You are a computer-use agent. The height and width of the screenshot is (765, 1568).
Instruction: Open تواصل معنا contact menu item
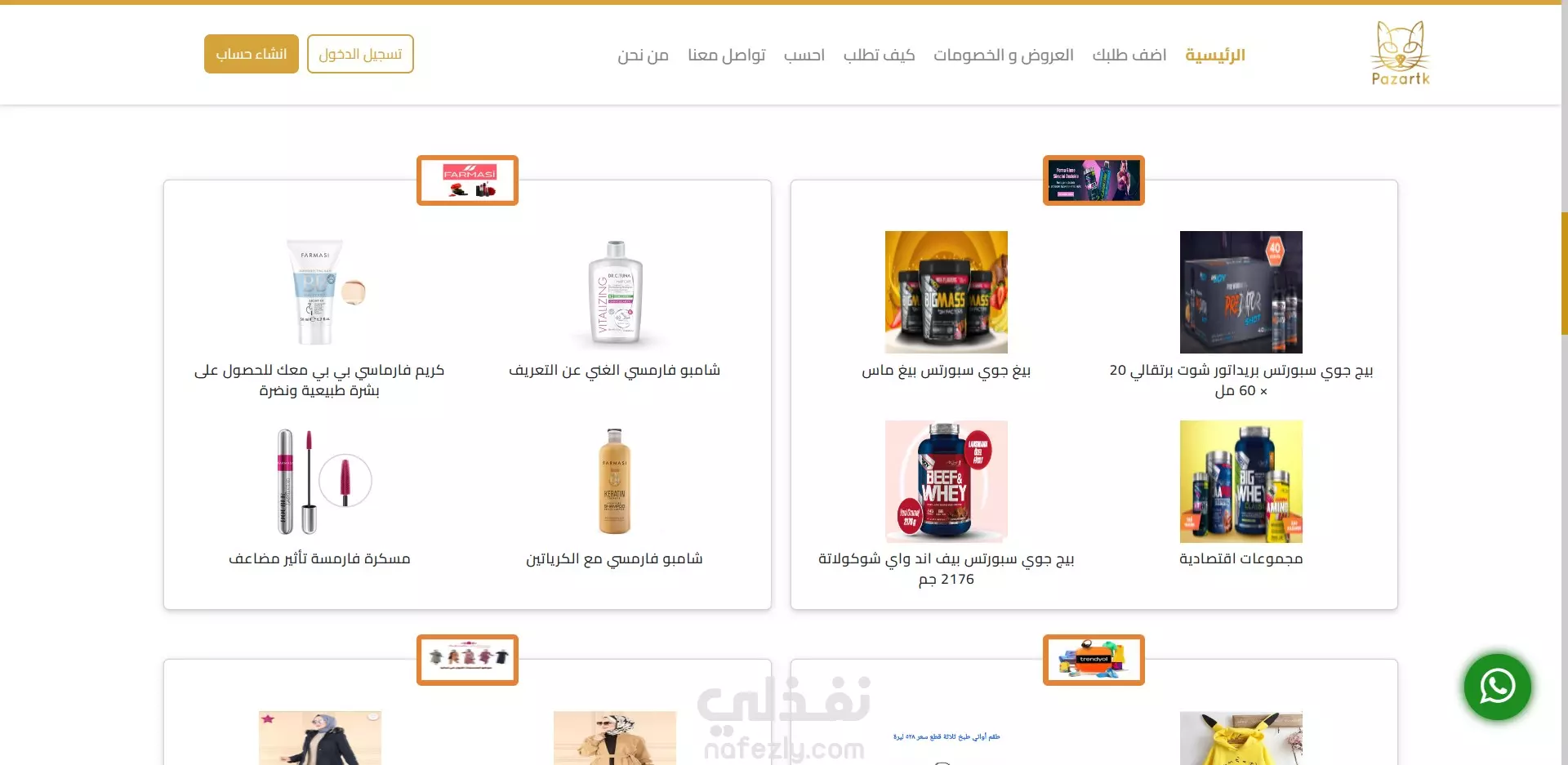pos(727,55)
